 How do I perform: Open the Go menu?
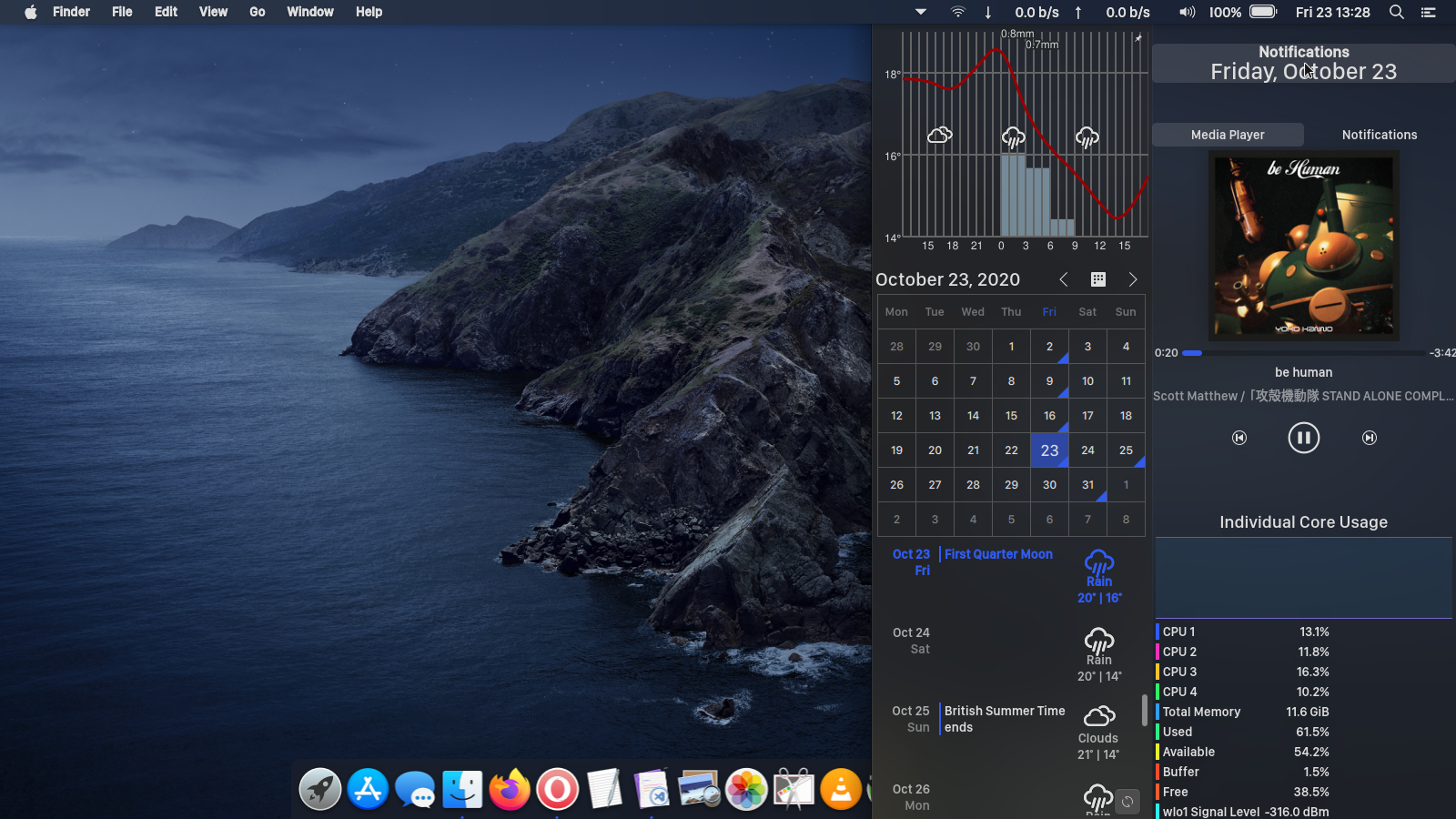coord(258,12)
